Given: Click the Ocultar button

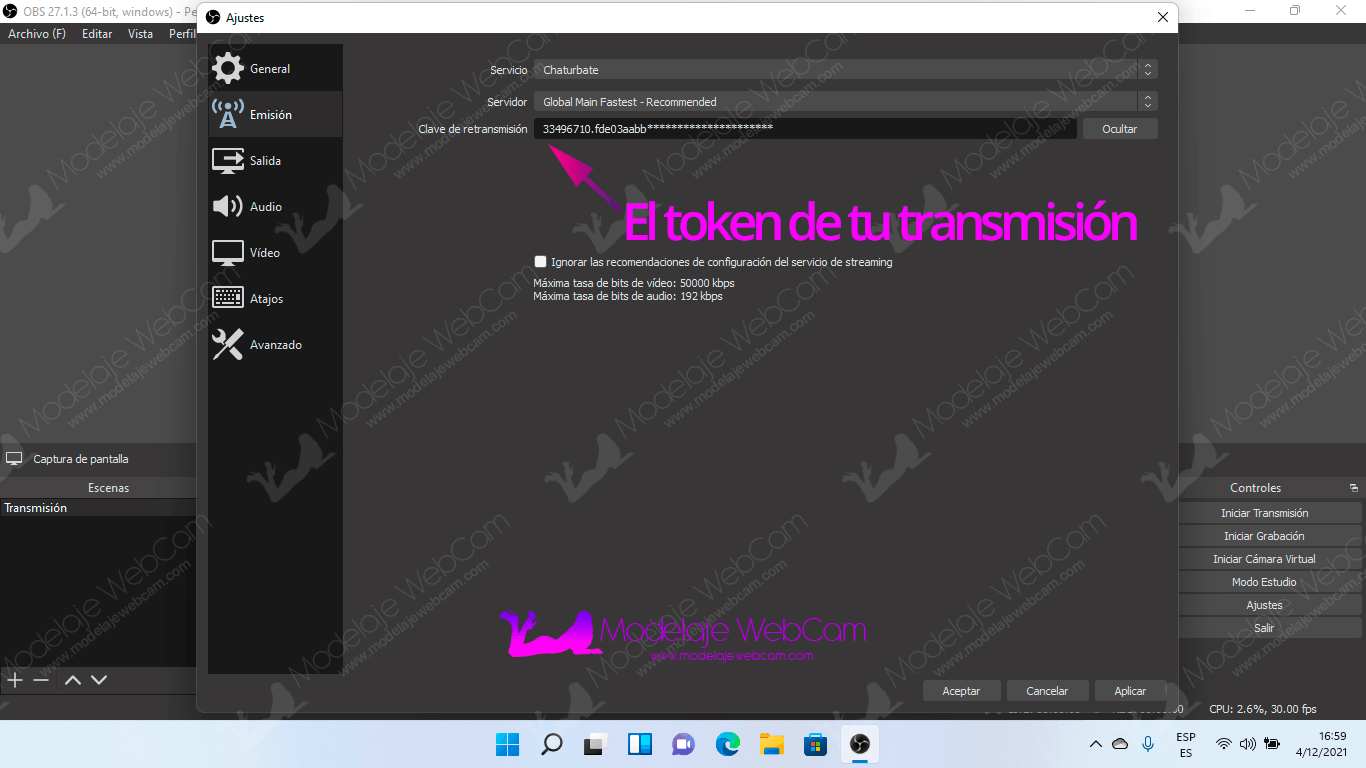Looking at the screenshot, I should [1119, 129].
